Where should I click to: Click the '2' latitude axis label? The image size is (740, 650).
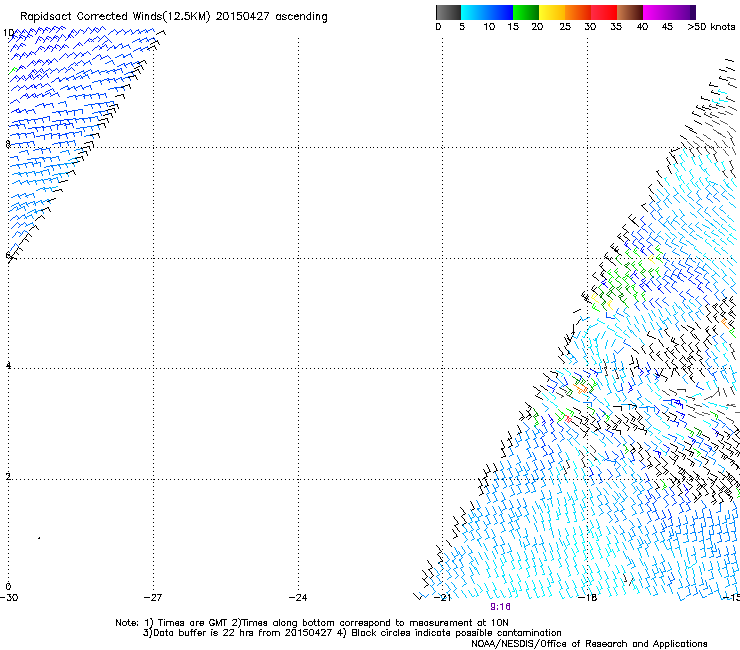(8, 477)
